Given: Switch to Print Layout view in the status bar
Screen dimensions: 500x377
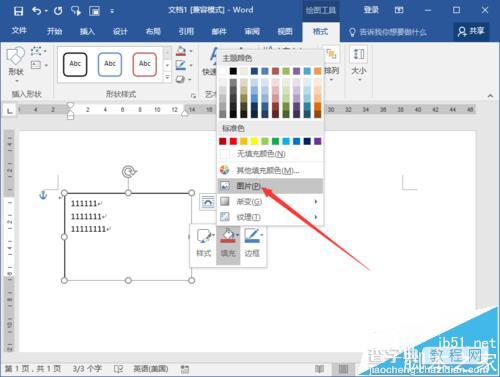Looking at the screenshot, I should (343, 369).
